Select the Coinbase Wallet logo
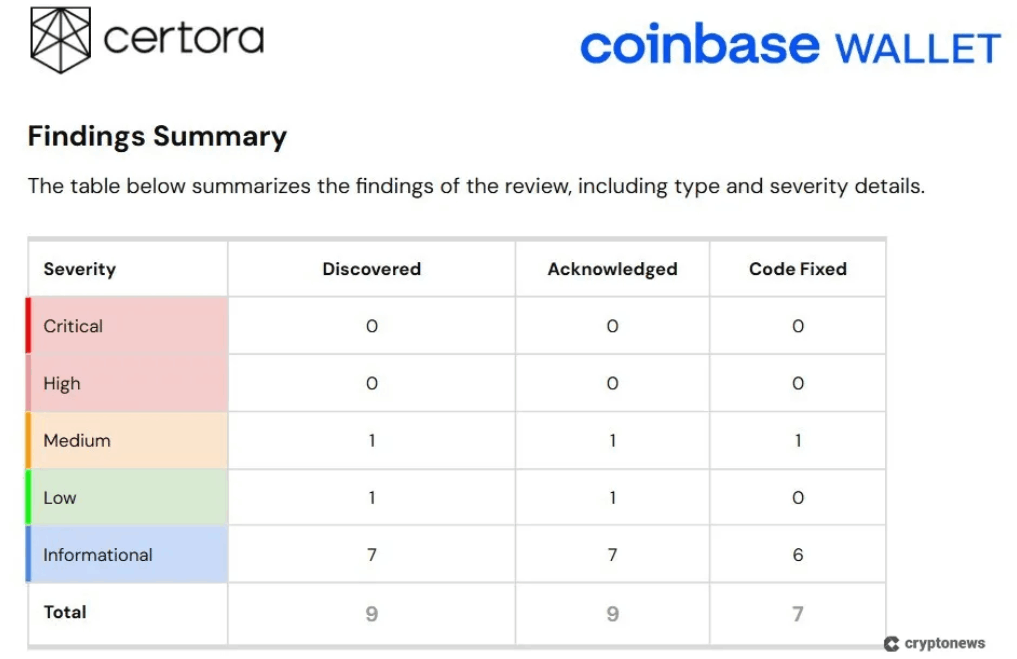Screen dimensions: 1017x659 [x=789, y=42]
